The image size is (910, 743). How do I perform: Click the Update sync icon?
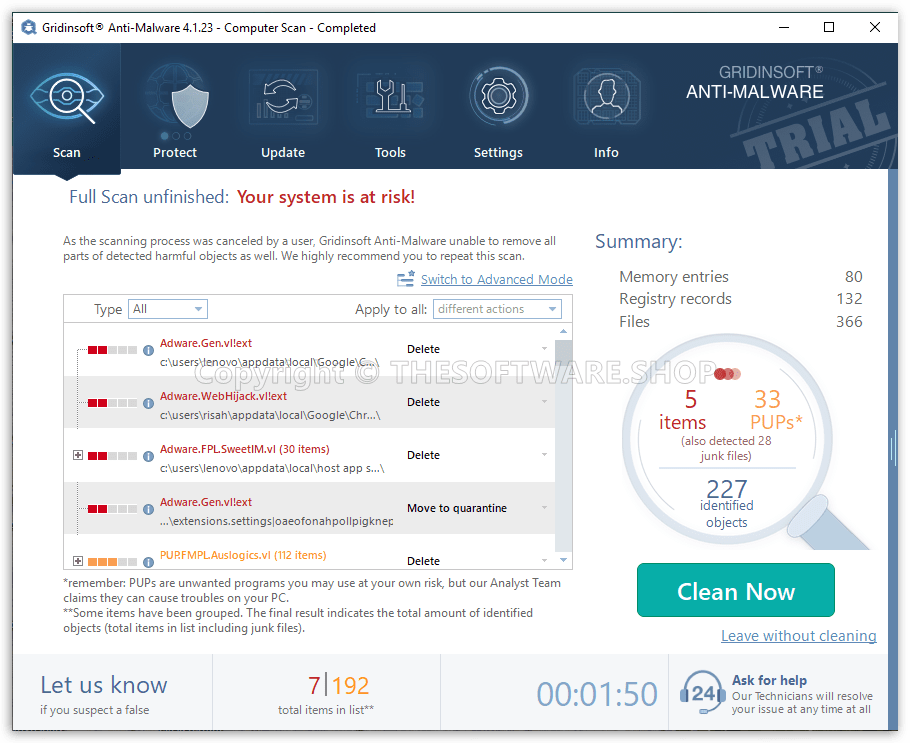[282, 95]
